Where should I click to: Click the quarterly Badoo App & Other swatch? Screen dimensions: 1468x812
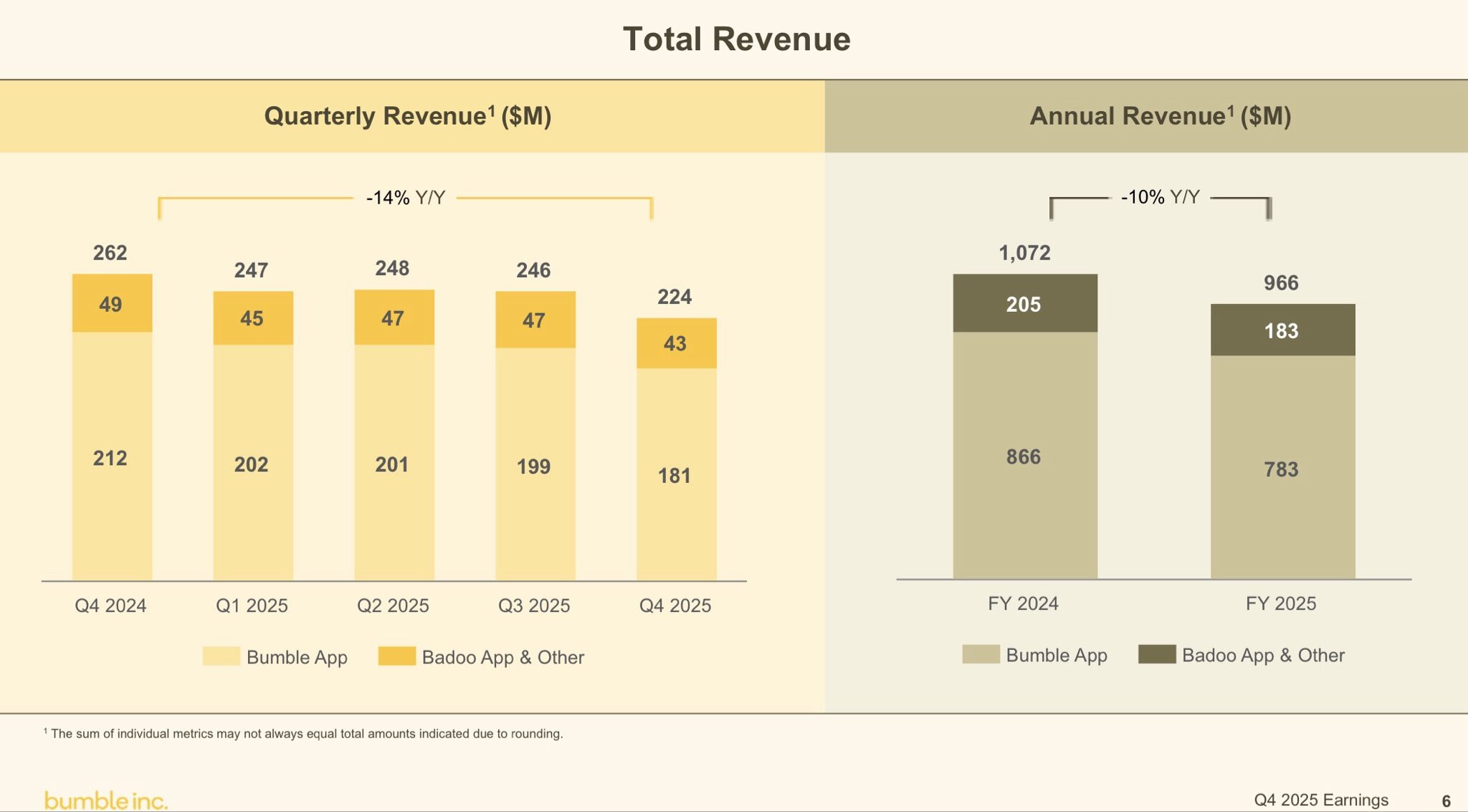(396, 656)
